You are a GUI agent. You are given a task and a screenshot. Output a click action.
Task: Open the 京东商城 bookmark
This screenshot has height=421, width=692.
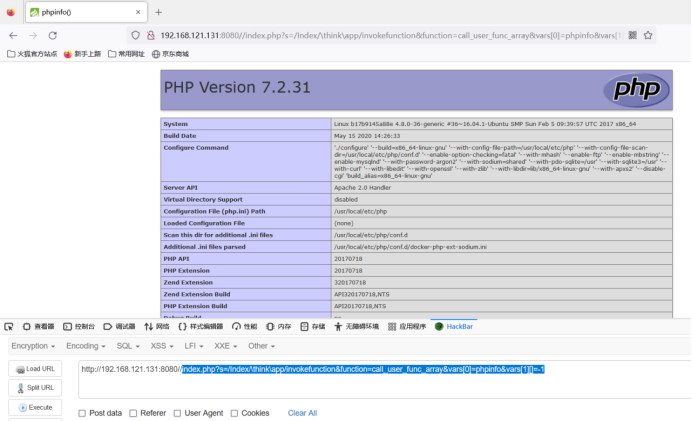170,54
